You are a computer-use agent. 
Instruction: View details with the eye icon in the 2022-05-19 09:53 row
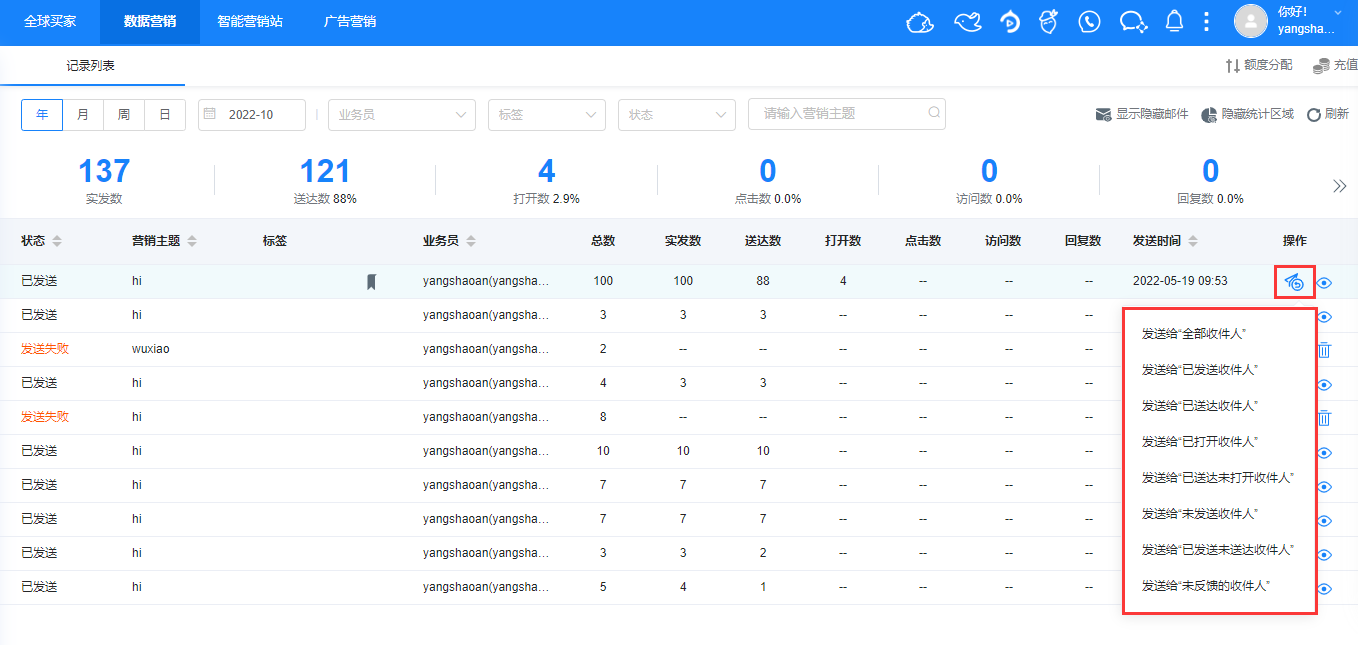pyautogui.click(x=1325, y=283)
